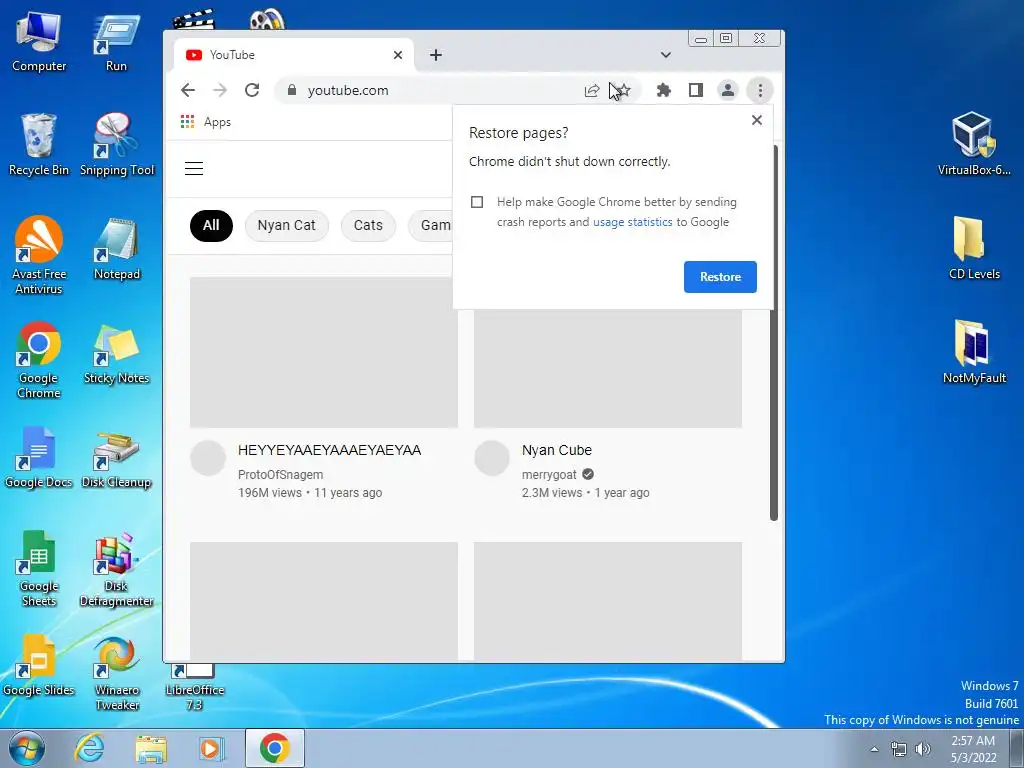Select the Cats filter chip
Screen dimensions: 1024x768
(x=368, y=225)
